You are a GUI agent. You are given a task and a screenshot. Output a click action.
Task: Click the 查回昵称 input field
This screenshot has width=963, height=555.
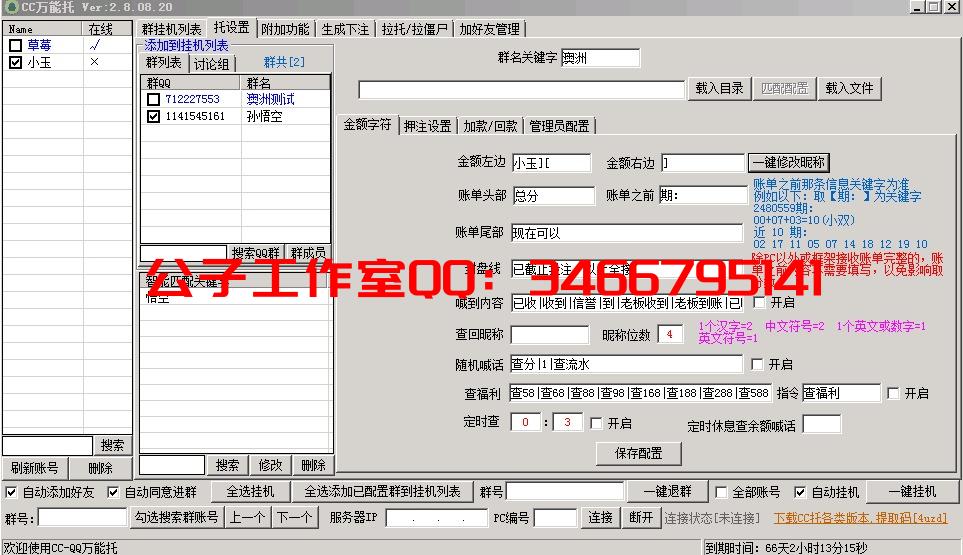pyautogui.click(x=550, y=335)
